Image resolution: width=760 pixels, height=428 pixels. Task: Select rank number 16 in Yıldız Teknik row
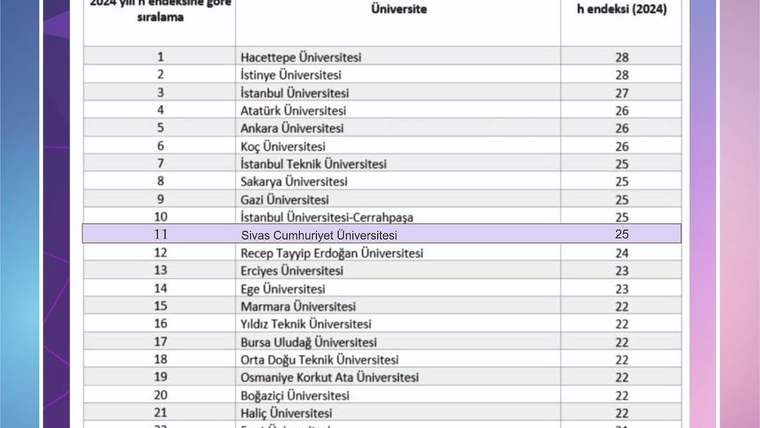(160, 323)
